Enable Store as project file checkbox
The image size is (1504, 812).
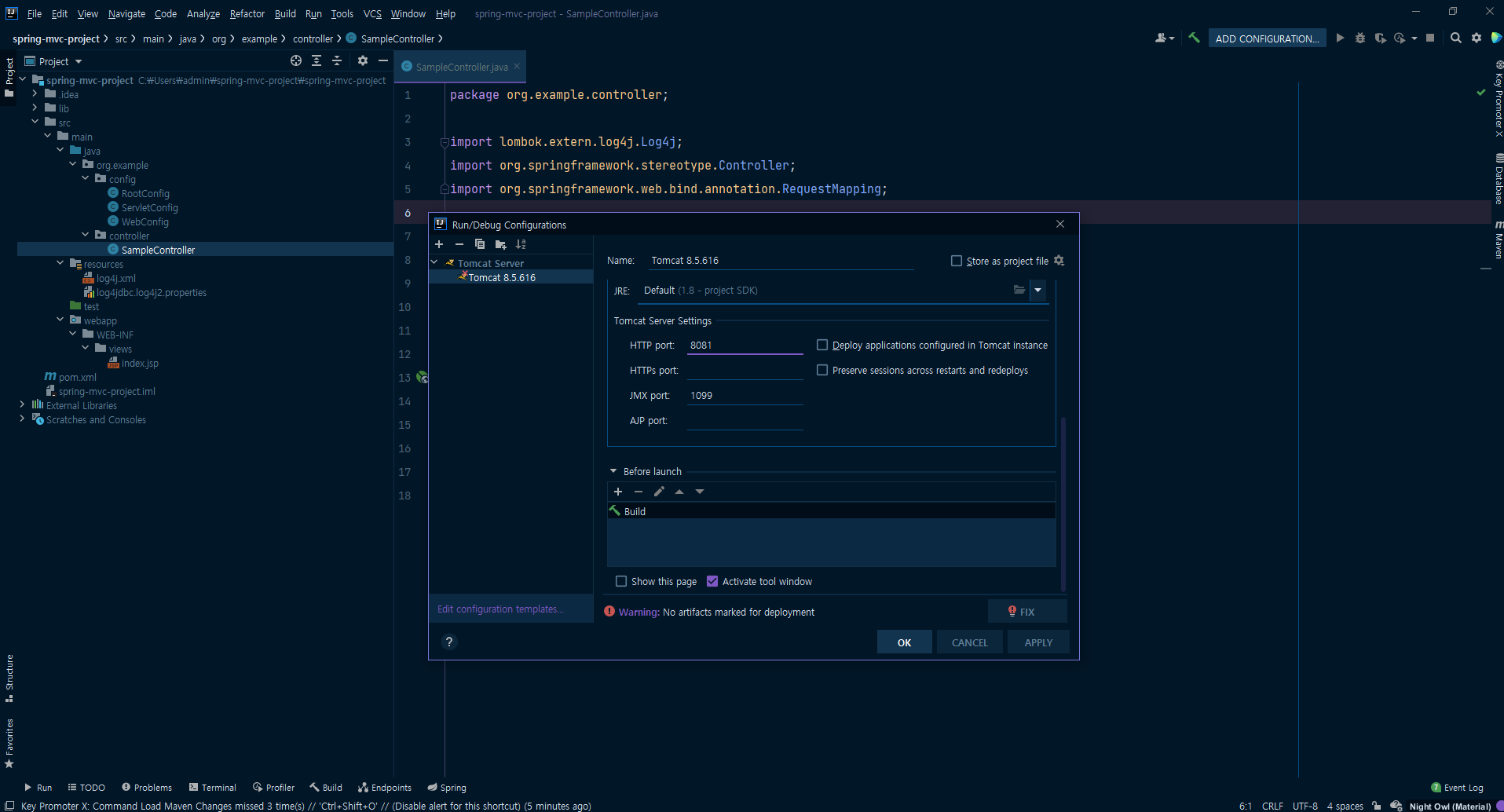(957, 261)
